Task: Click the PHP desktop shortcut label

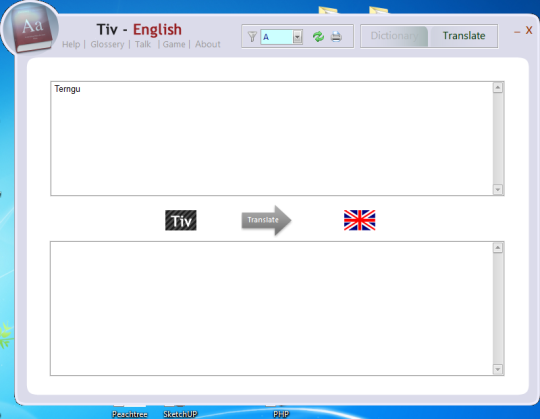Action: pos(281,414)
